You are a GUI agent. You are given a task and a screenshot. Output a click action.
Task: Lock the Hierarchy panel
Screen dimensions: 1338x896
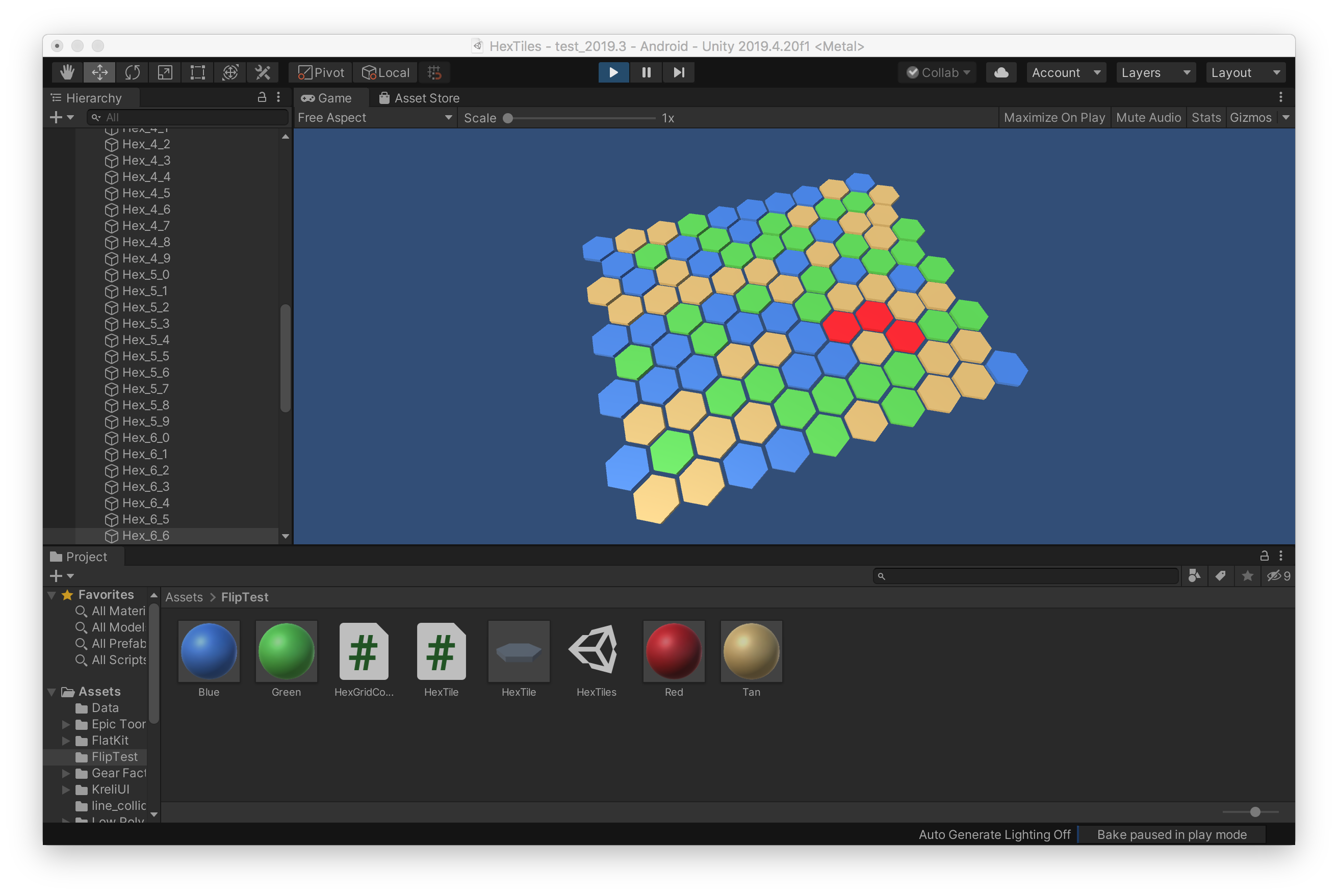(x=262, y=97)
